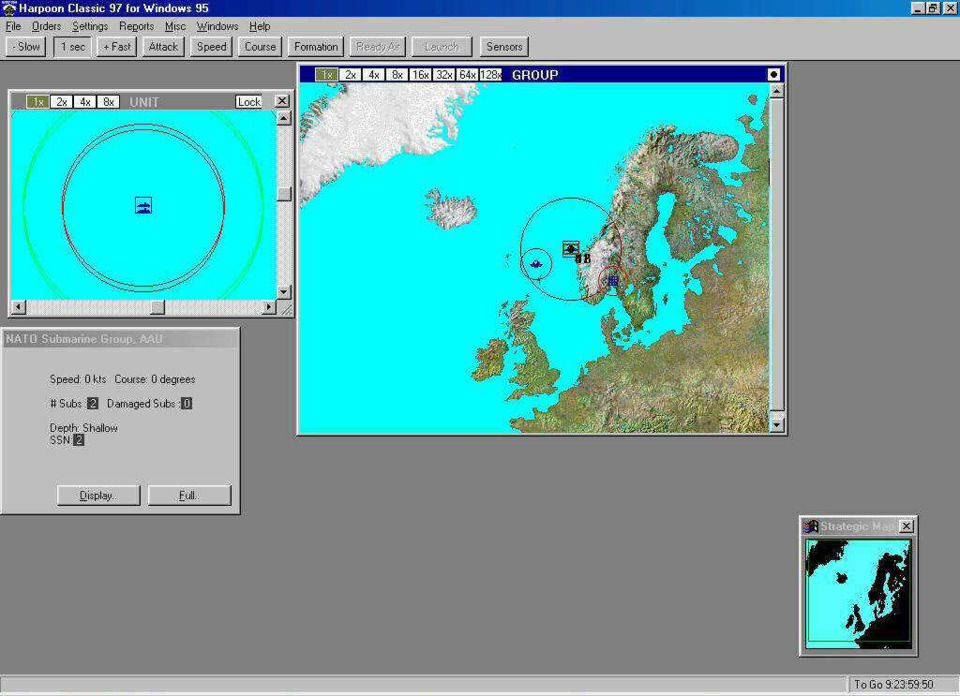Switch Group map zoom to 16x

[x=420, y=75]
